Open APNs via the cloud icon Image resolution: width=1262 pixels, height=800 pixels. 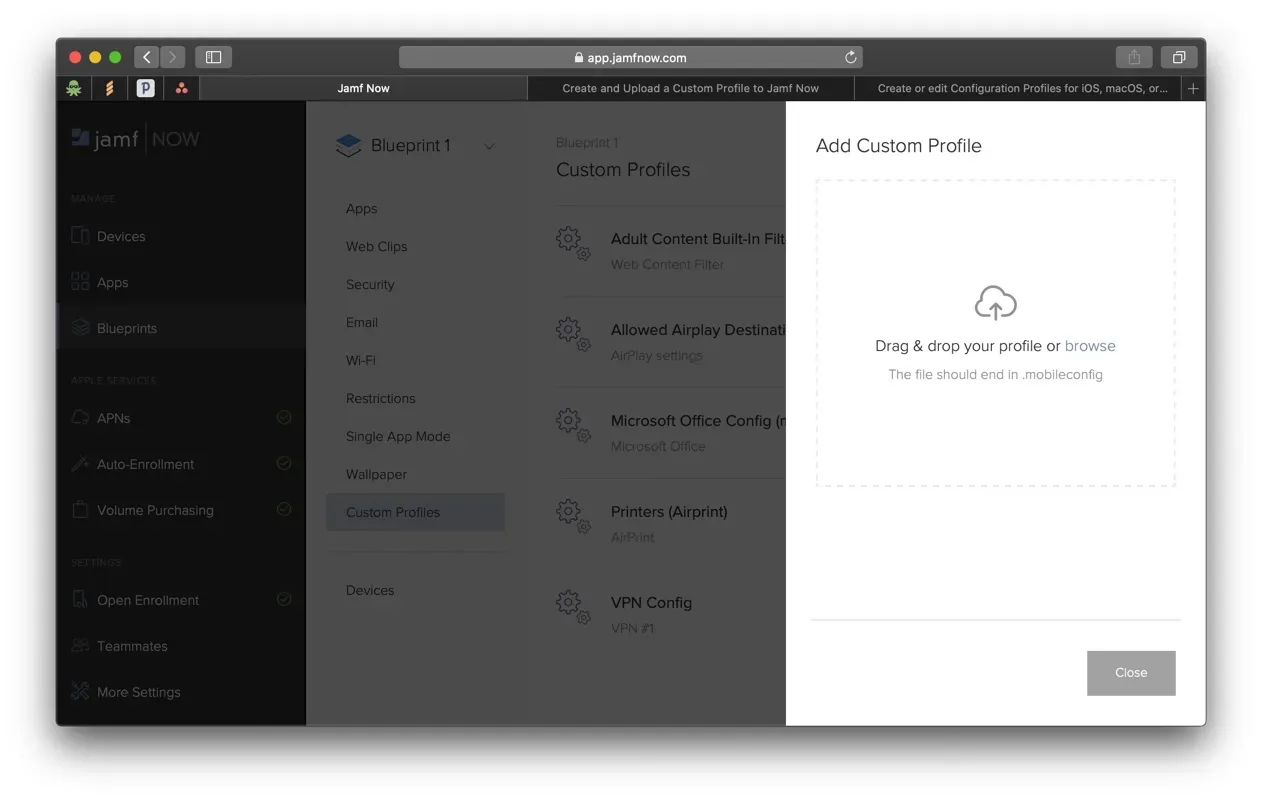[x=81, y=418]
